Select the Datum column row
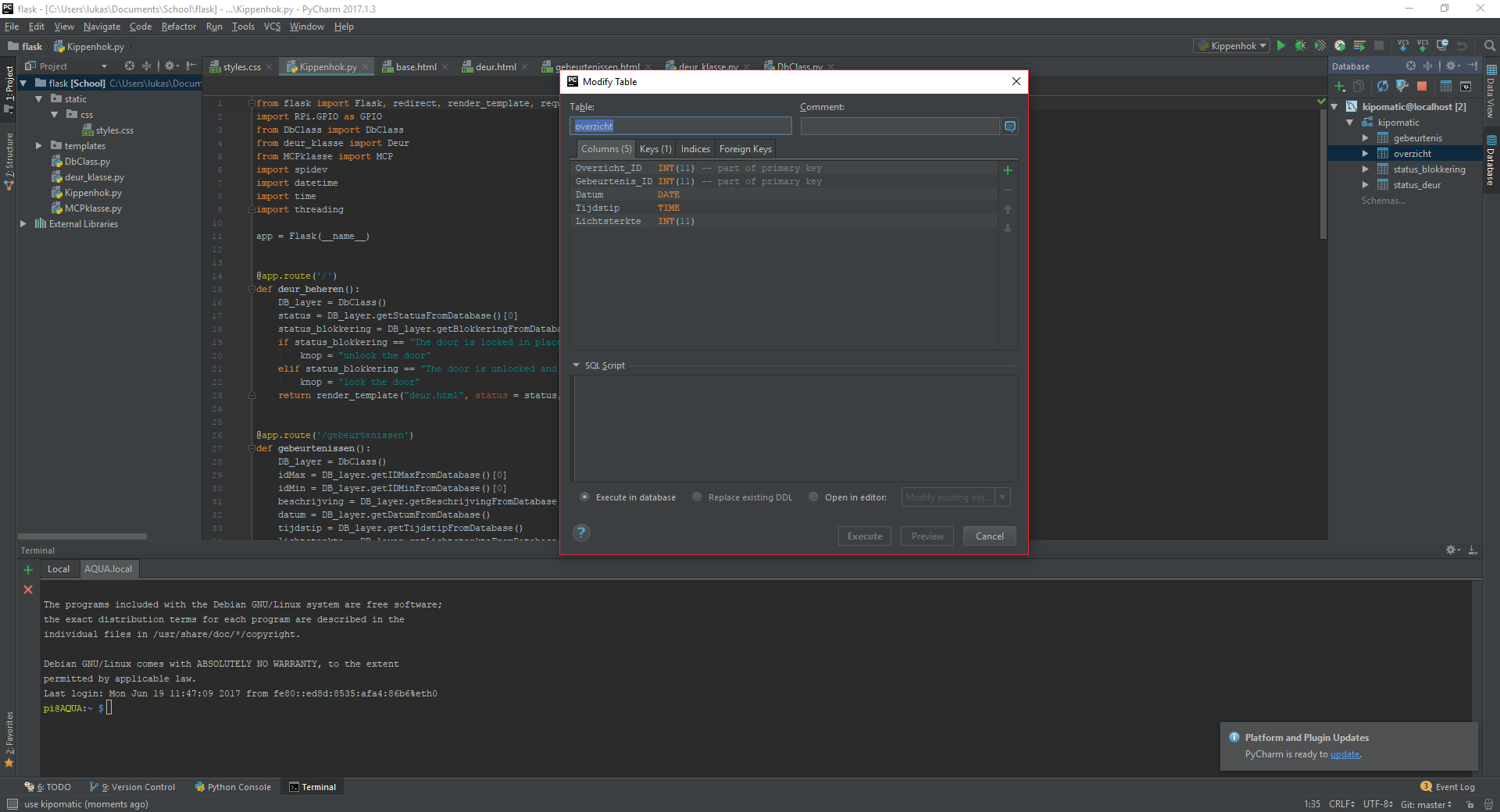Viewport: 1500px width, 812px height. click(x=784, y=195)
